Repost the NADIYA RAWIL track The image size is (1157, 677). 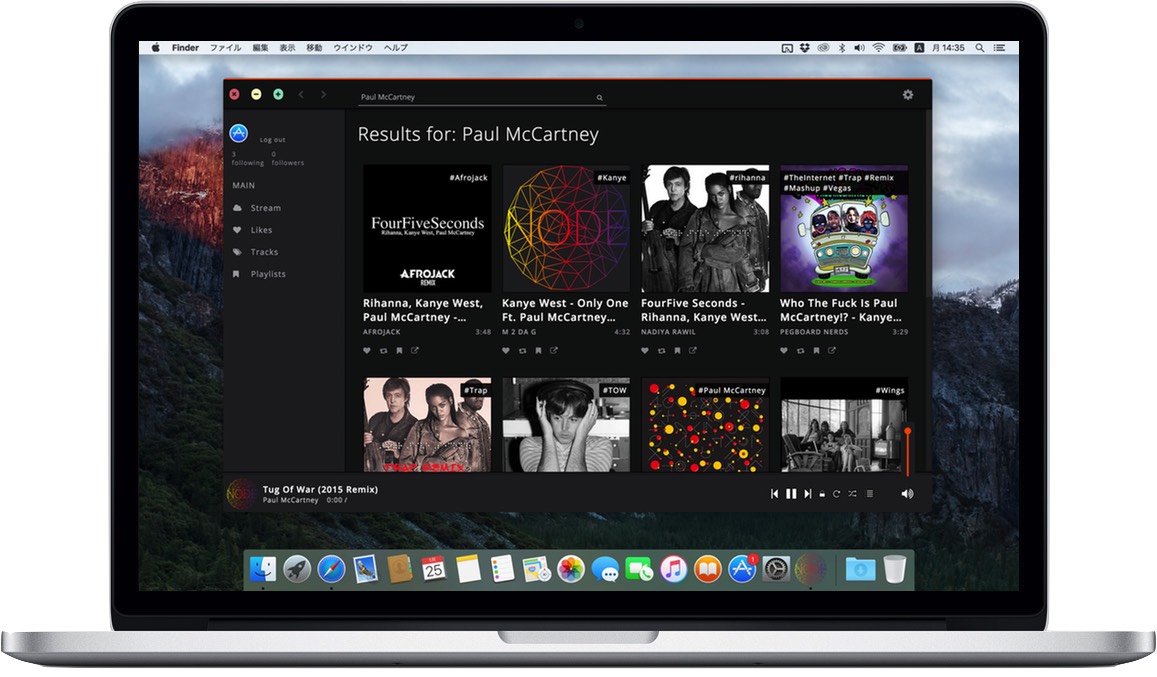click(x=661, y=351)
